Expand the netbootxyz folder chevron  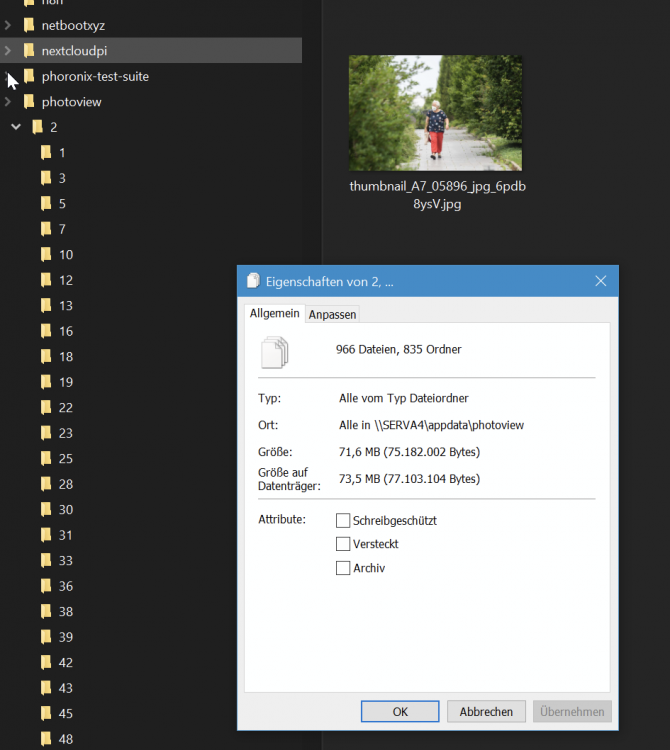[x=8, y=25]
